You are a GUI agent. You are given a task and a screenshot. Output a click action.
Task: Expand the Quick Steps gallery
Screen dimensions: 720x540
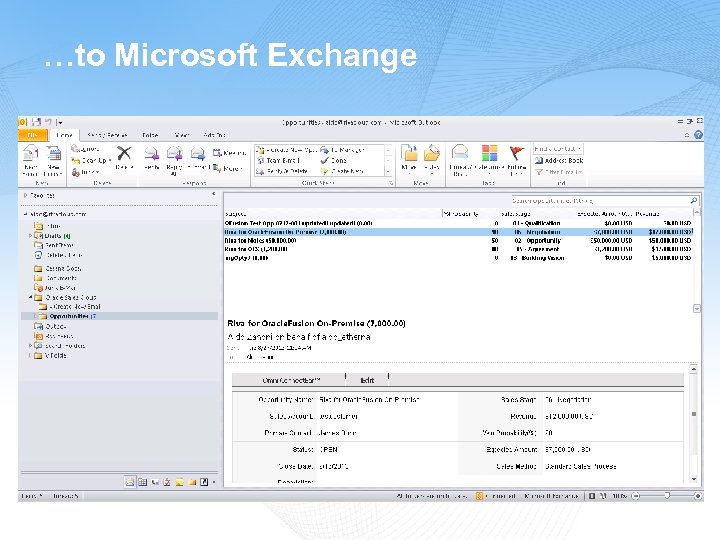coord(388,171)
